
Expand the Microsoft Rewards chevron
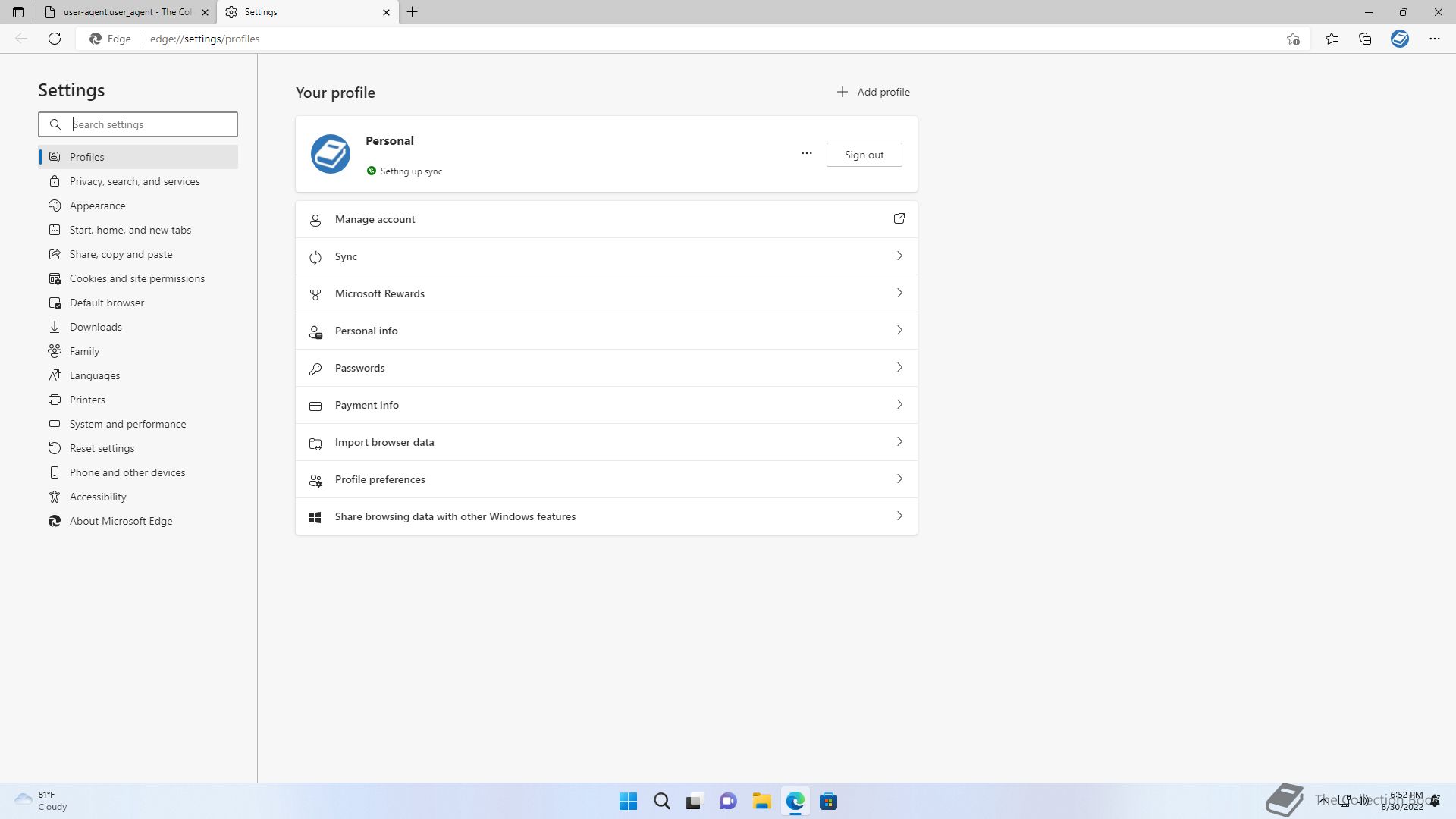899,293
